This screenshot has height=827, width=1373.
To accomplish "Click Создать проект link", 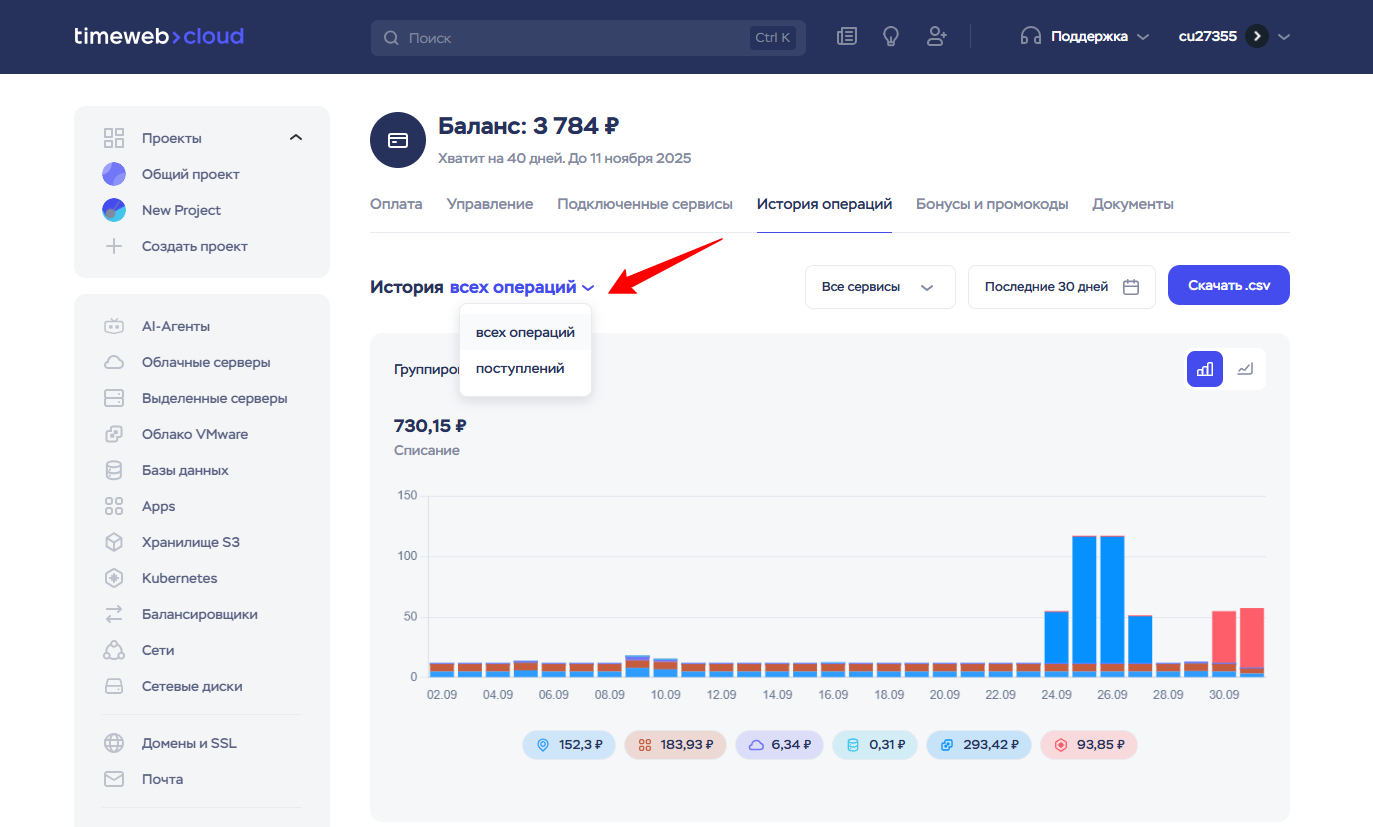I will click(194, 246).
